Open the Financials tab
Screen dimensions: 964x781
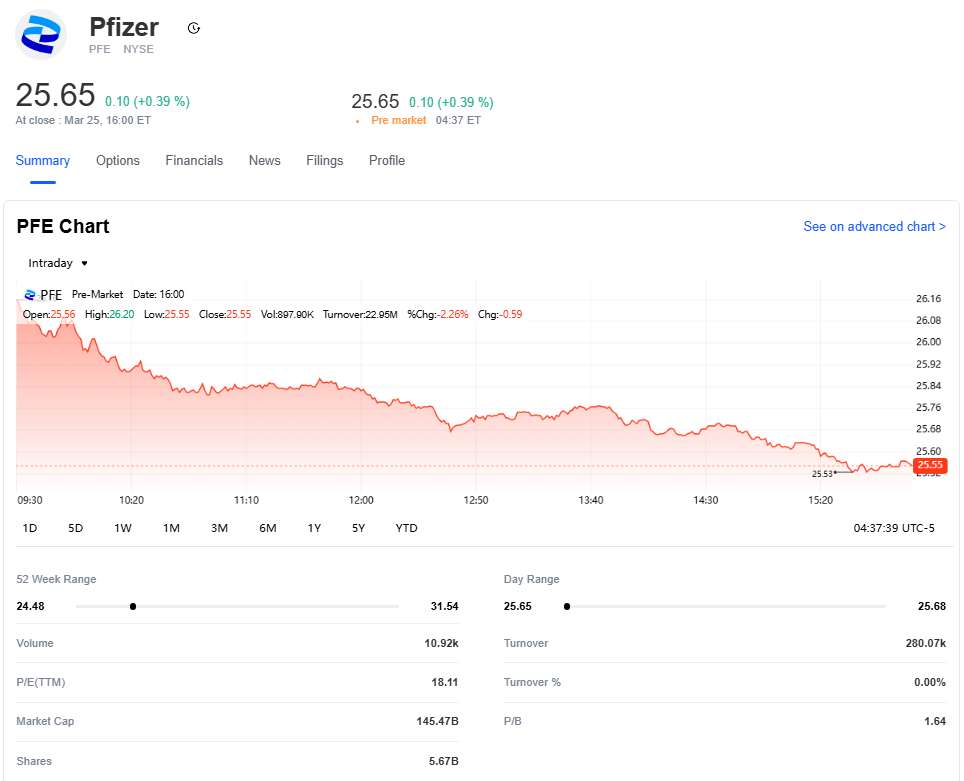click(194, 161)
